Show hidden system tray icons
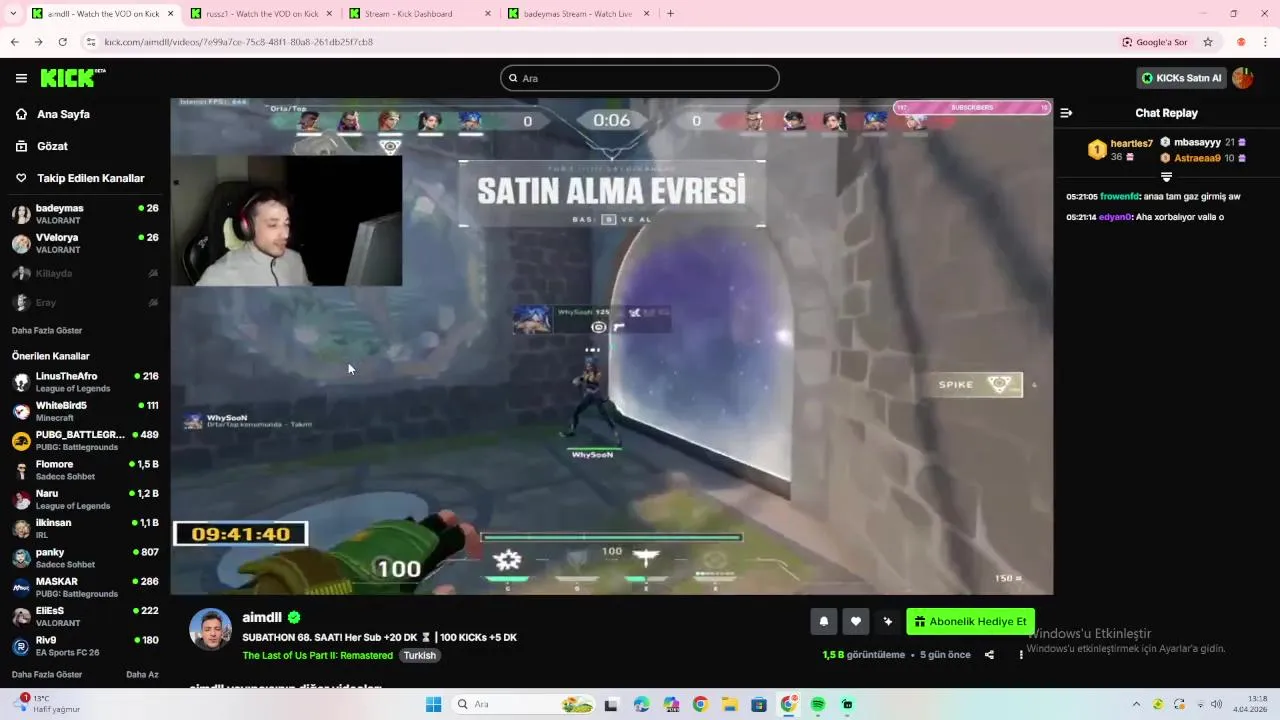Image resolution: width=1280 pixels, height=720 pixels. pos(1136,704)
